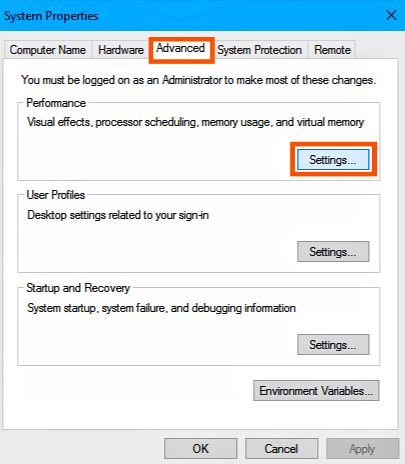Open the Environment Variables dialog
This screenshot has width=405, height=464.
click(x=316, y=391)
